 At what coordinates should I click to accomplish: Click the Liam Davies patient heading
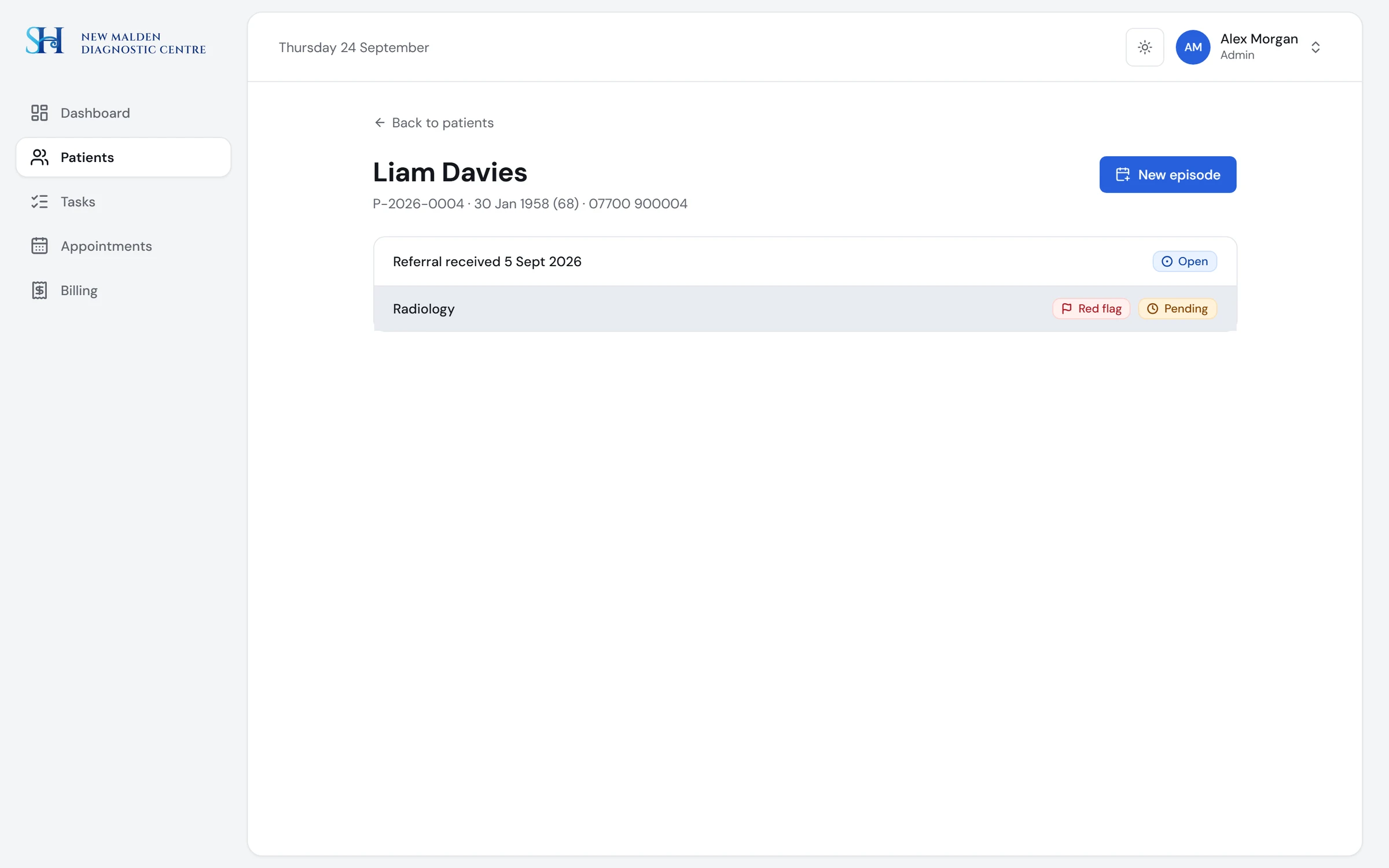[450, 172]
